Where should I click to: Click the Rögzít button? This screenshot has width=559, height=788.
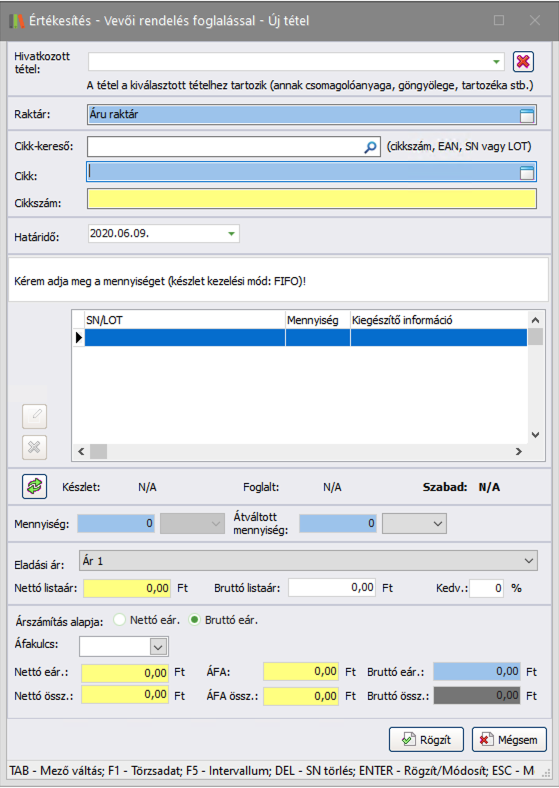(426, 740)
